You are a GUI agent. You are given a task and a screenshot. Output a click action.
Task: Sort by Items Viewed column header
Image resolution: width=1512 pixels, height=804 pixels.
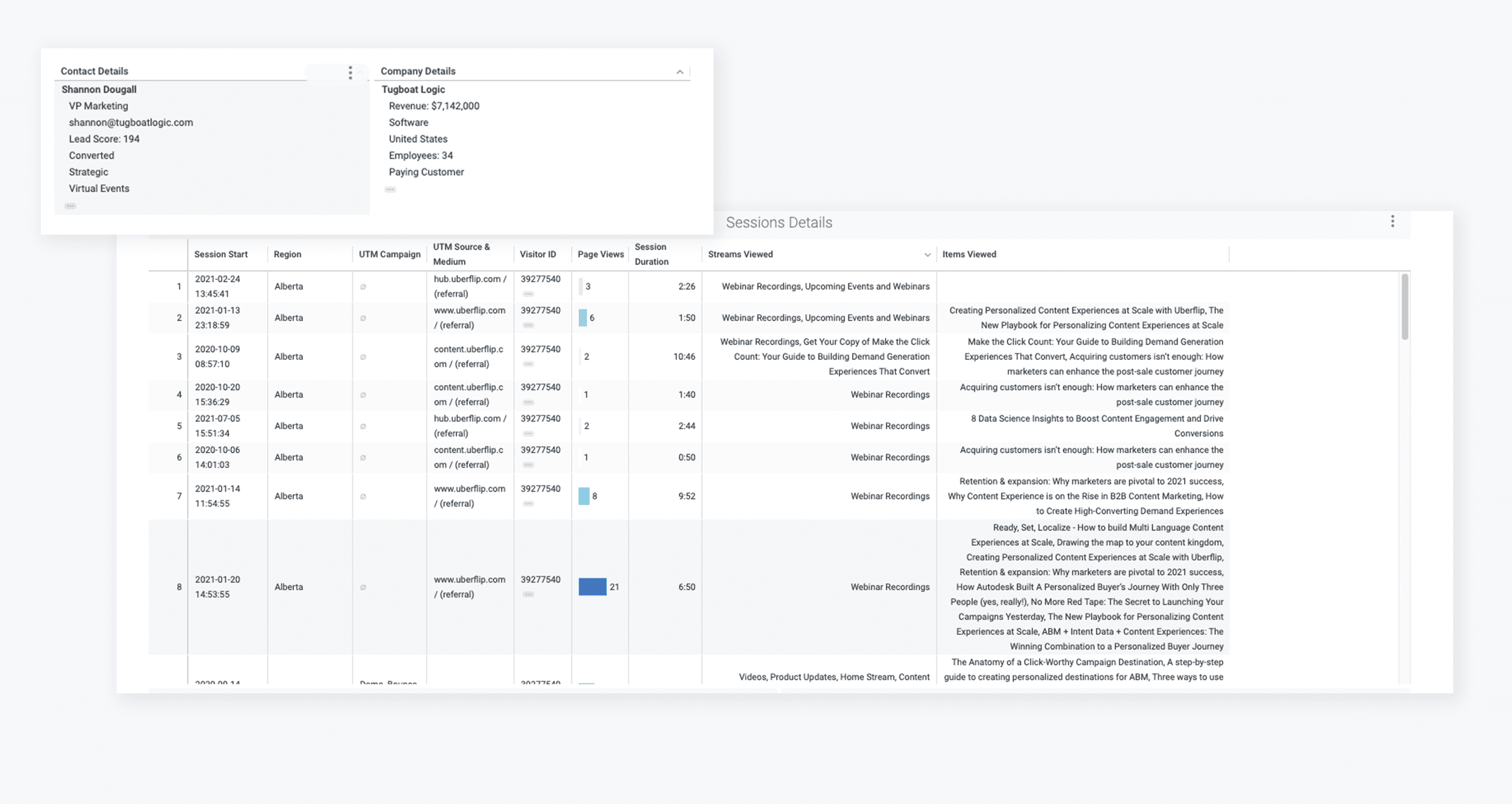pyautogui.click(x=969, y=254)
